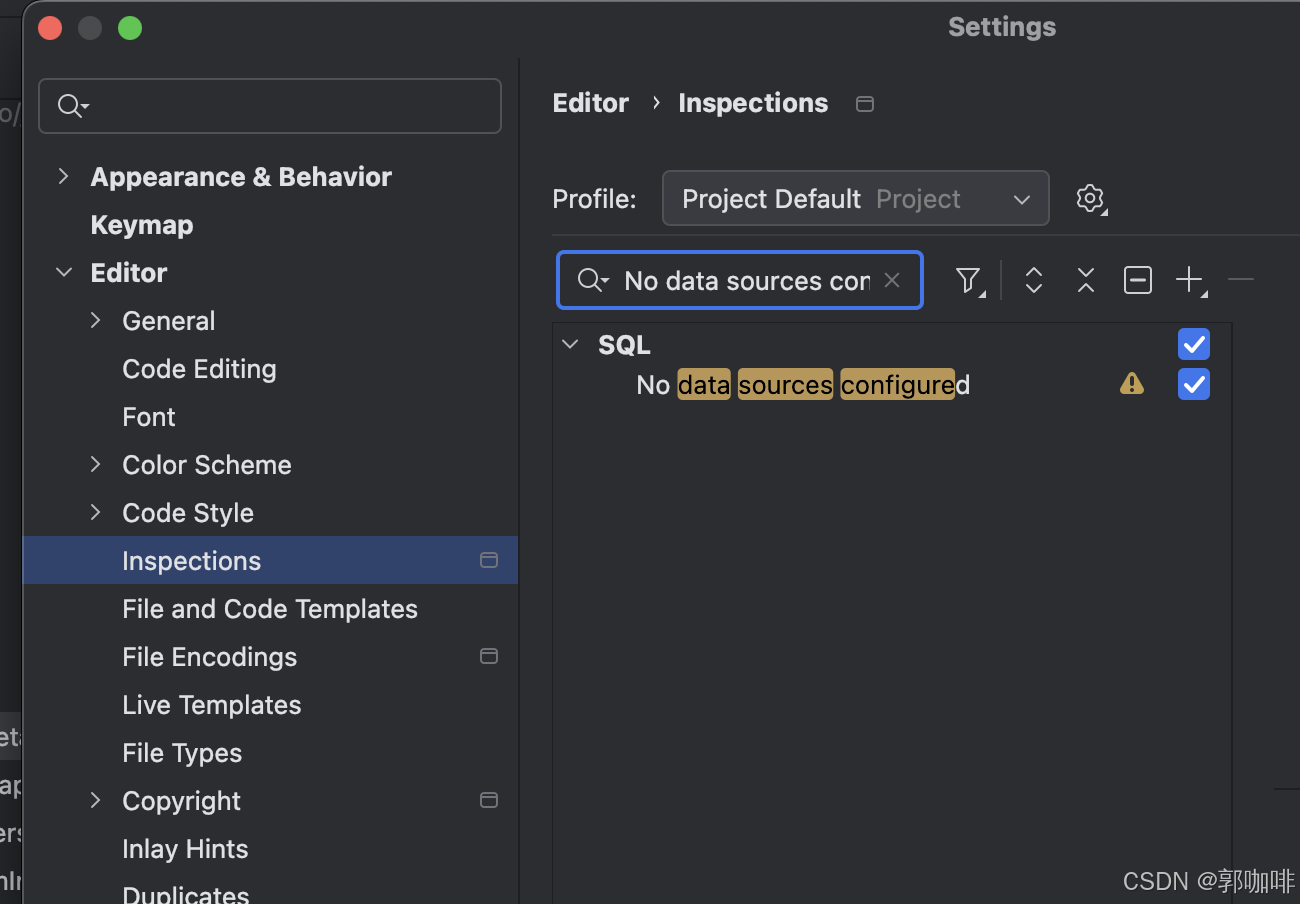The width and height of the screenshot is (1300, 904).
Task: Click the project-level marker beside Inspections breadcrumb
Action: [x=865, y=104]
